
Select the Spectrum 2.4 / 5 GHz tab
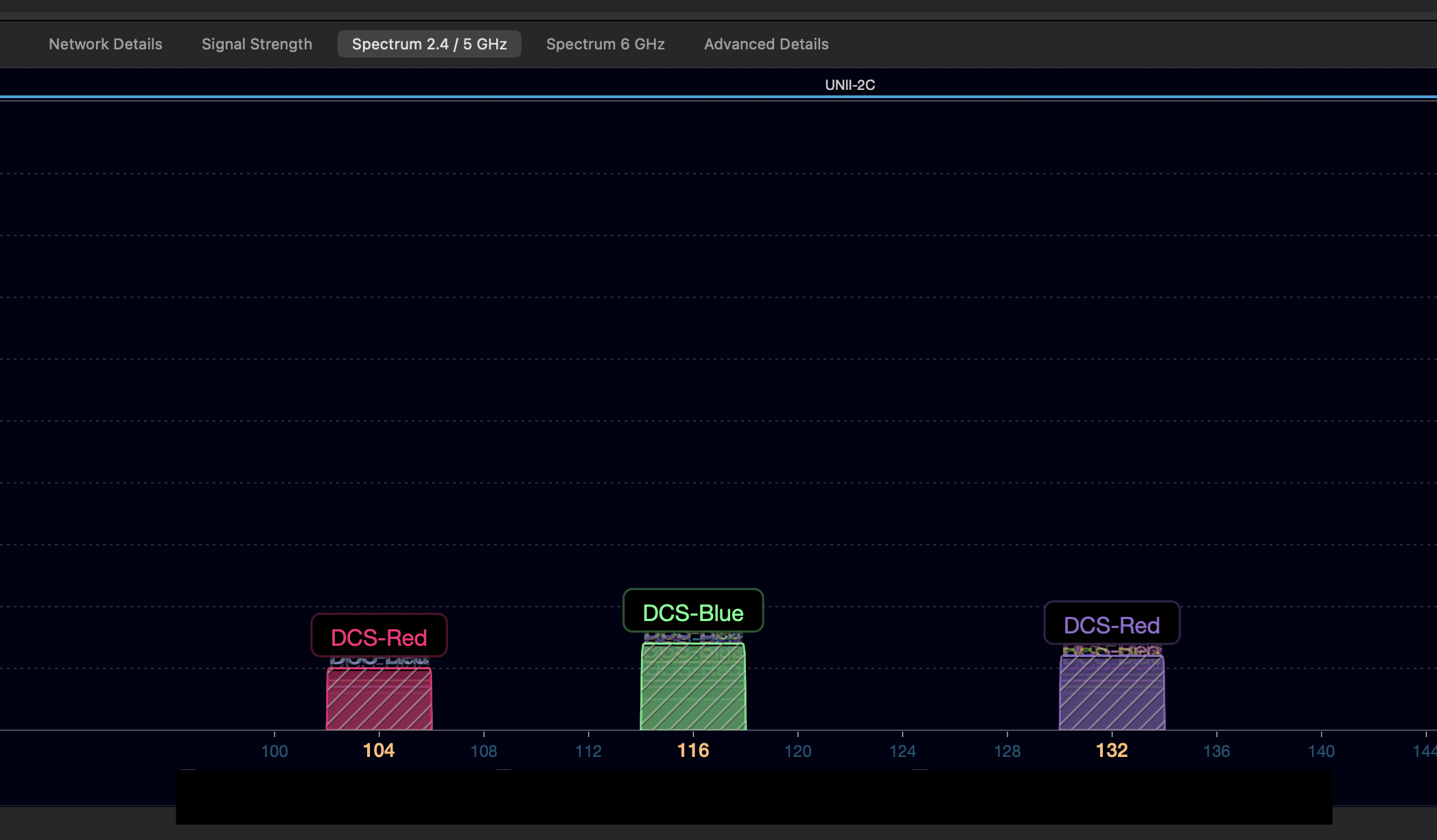tap(429, 44)
